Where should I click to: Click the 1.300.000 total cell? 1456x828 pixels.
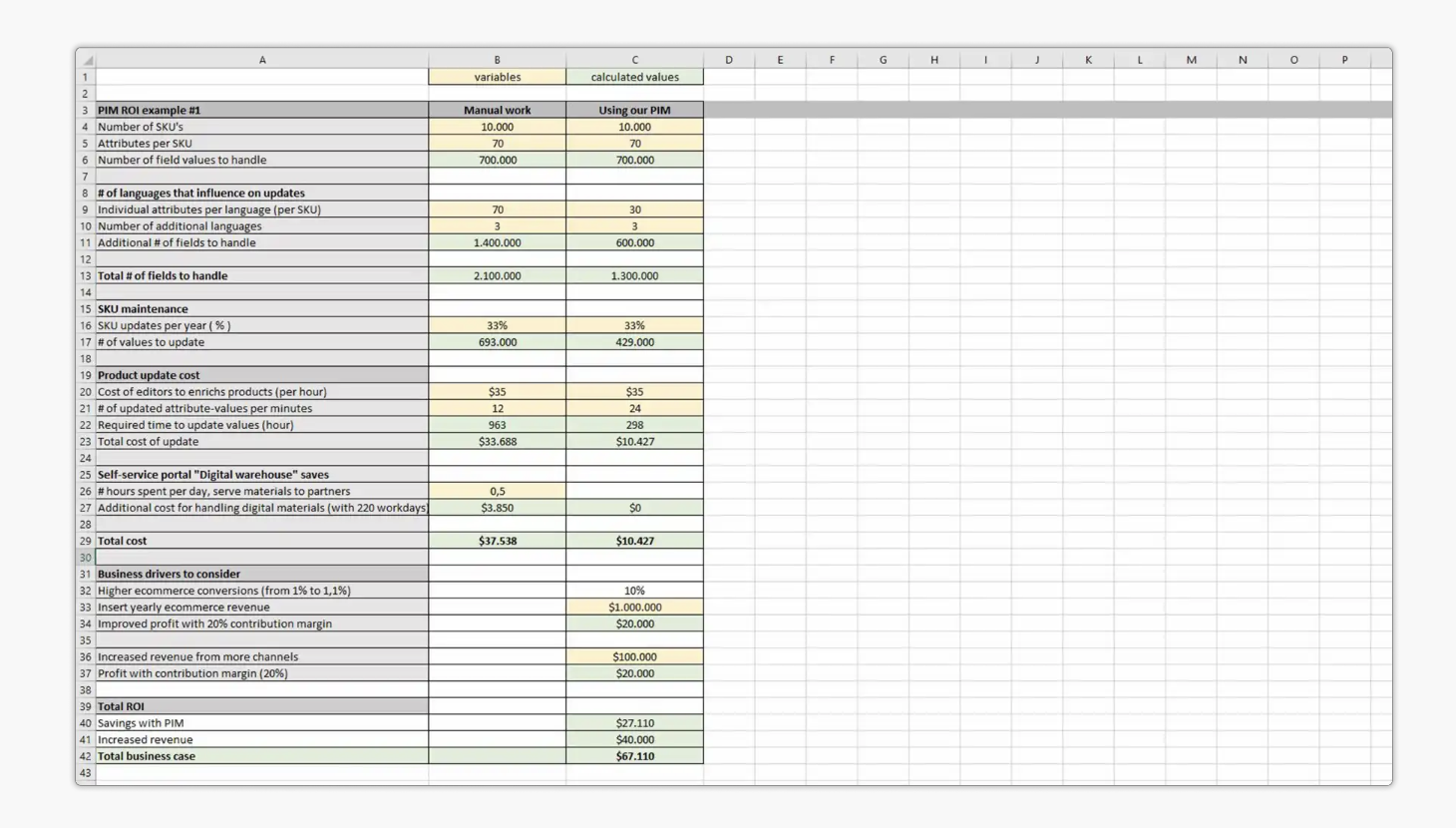point(634,275)
